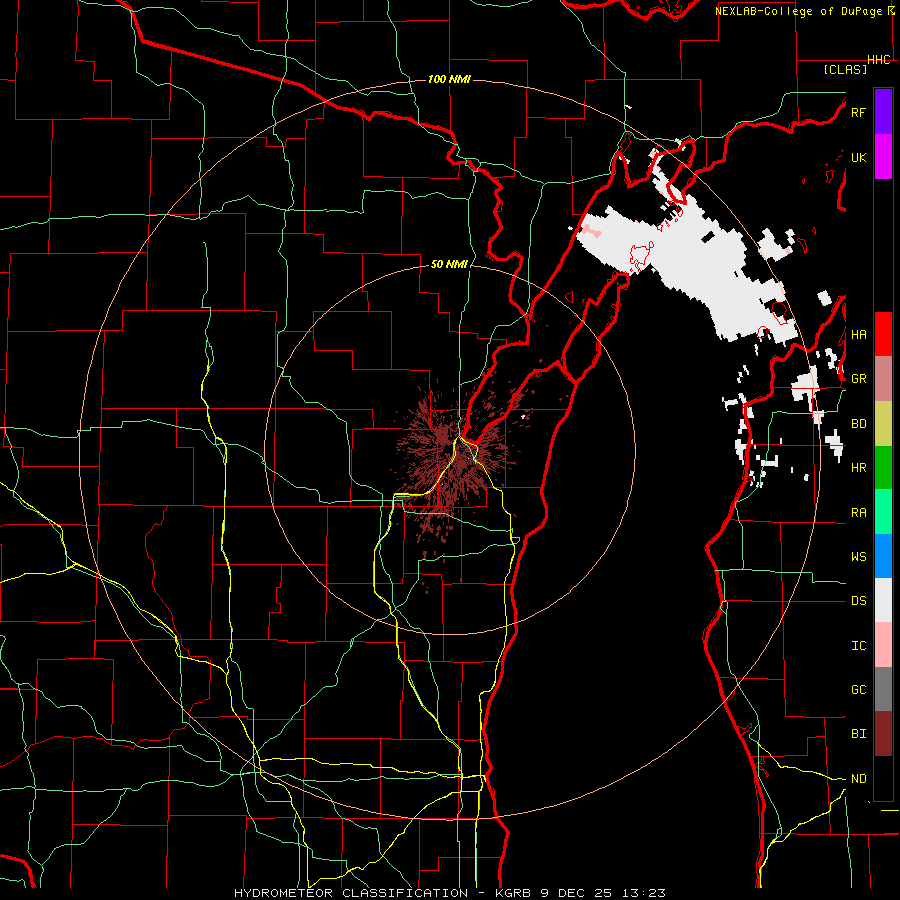Click the UK legend label
The width and height of the screenshot is (900, 900).
tap(858, 157)
